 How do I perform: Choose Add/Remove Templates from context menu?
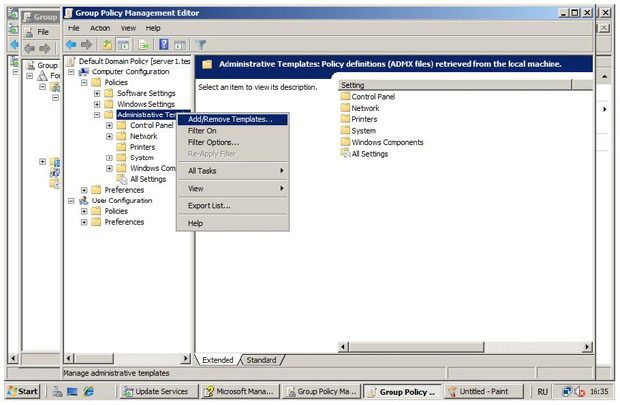[x=230, y=119]
